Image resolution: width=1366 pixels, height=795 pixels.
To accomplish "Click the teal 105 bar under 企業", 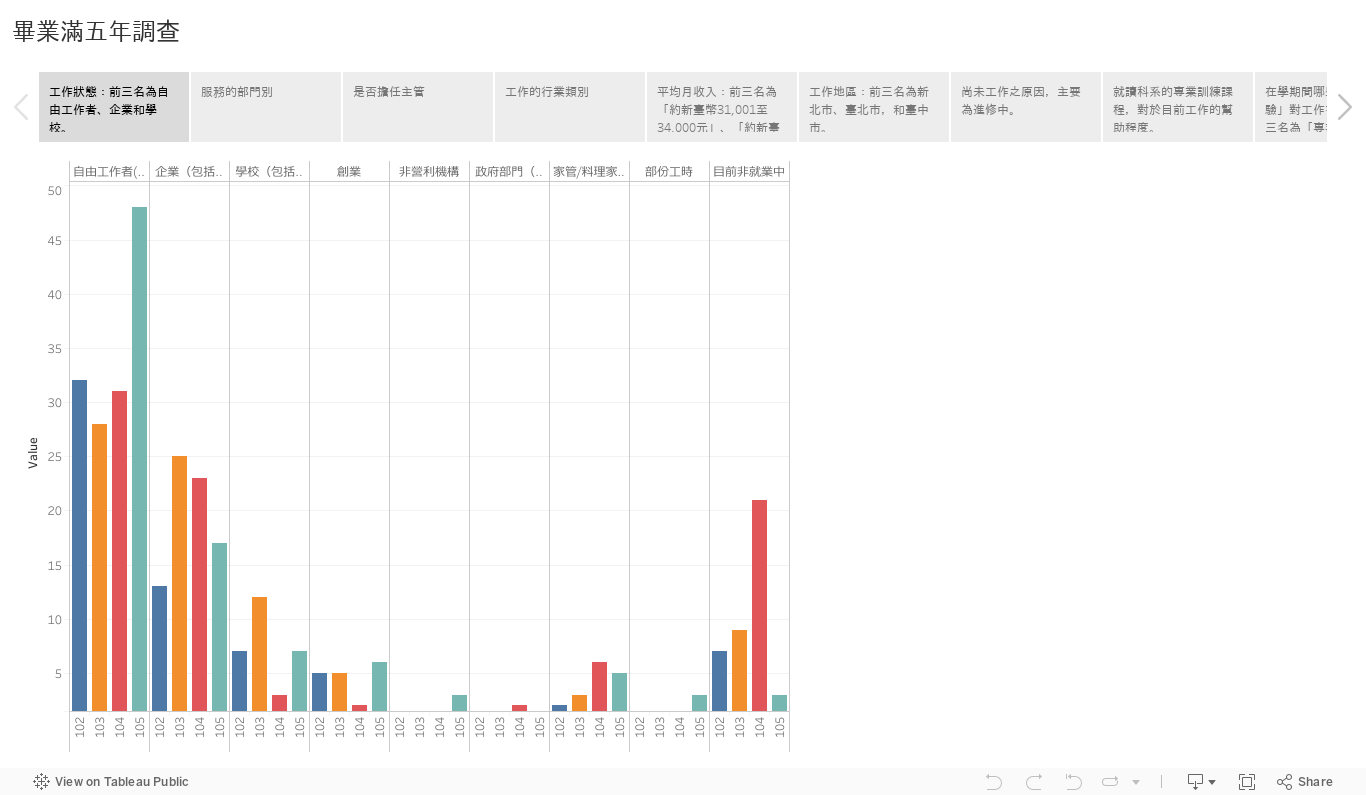I will click(x=219, y=627).
